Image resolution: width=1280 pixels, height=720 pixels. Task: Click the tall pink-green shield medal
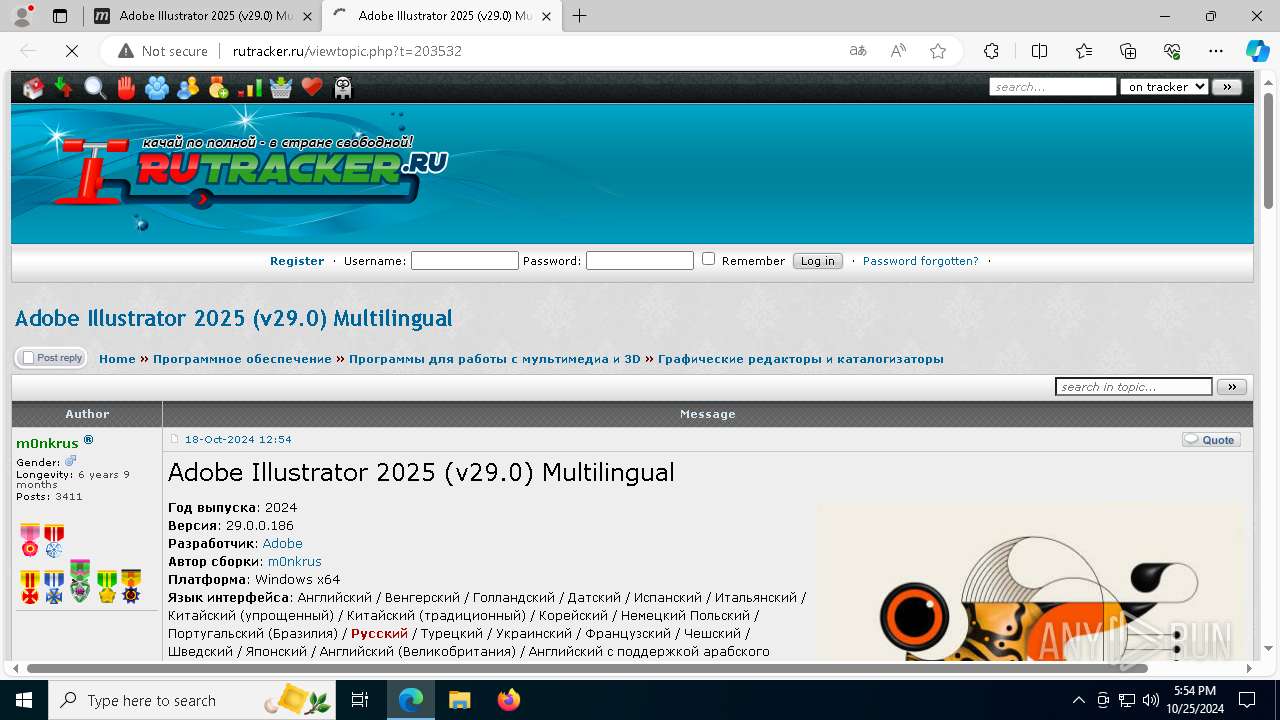[x=80, y=581]
